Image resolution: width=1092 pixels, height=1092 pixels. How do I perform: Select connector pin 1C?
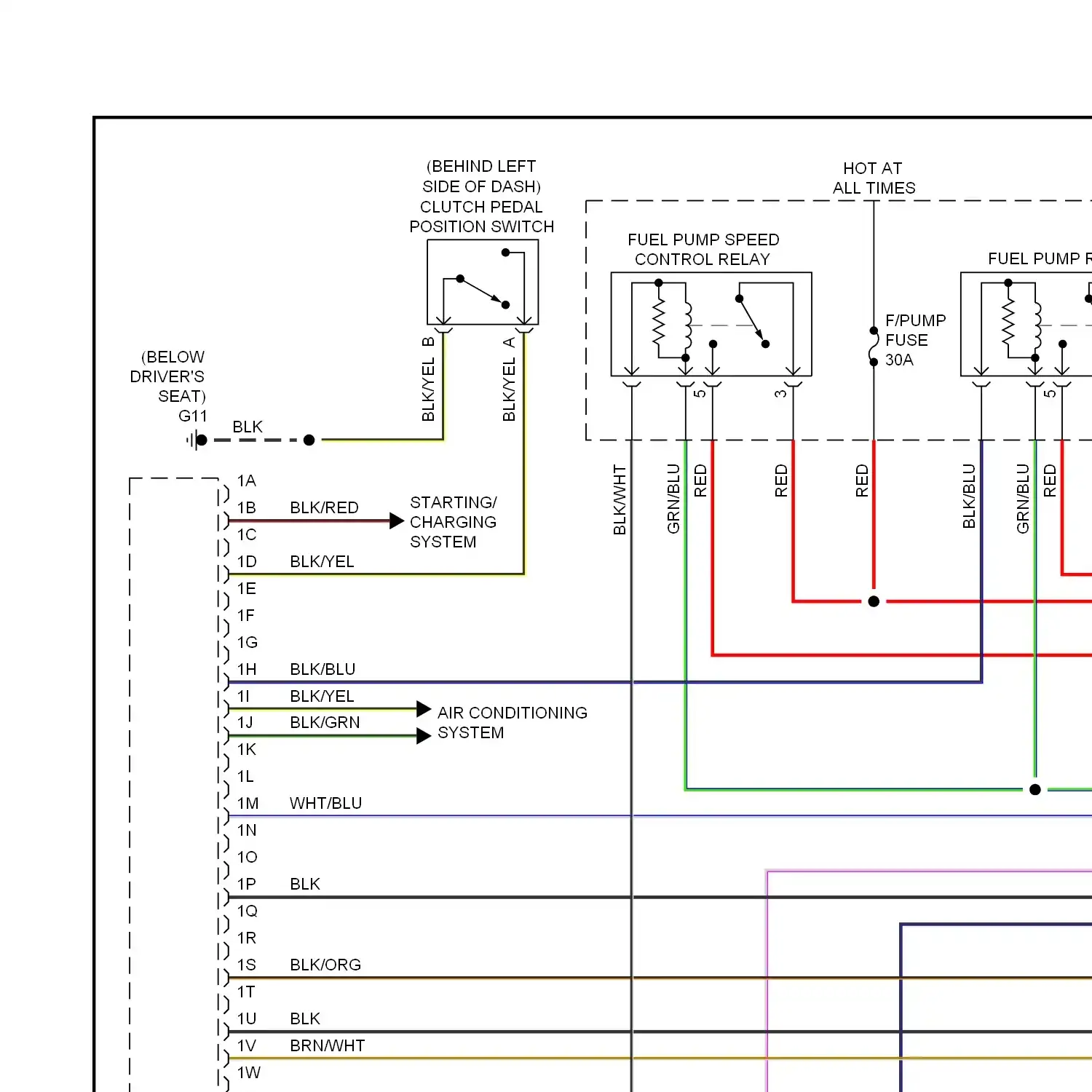(247, 534)
